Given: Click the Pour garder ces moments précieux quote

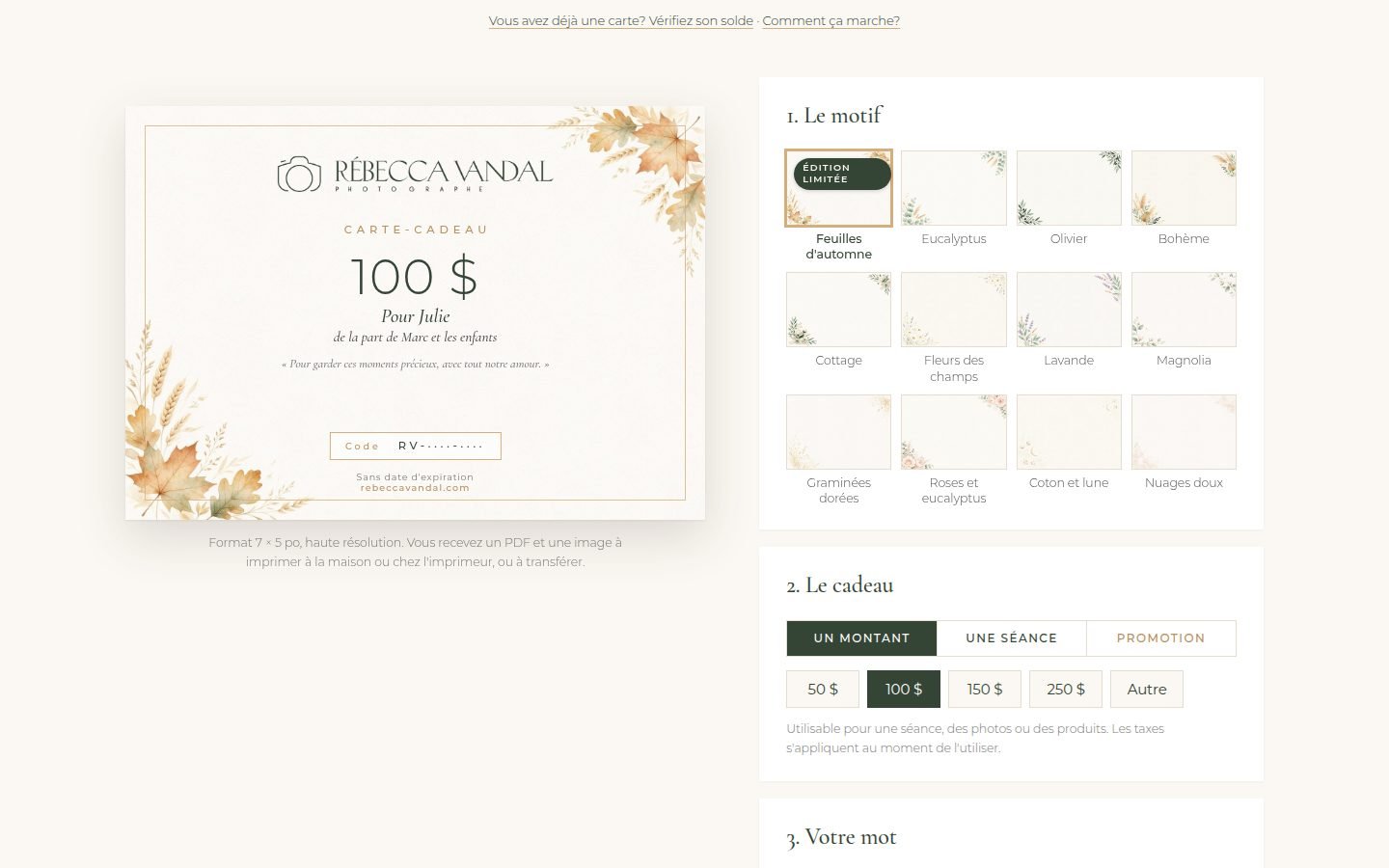Looking at the screenshot, I should pos(415,365).
